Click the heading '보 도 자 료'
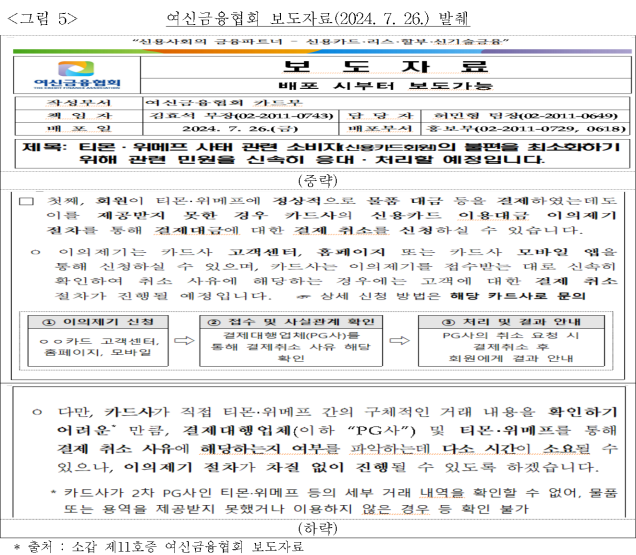 pyautogui.click(x=385, y=67)
